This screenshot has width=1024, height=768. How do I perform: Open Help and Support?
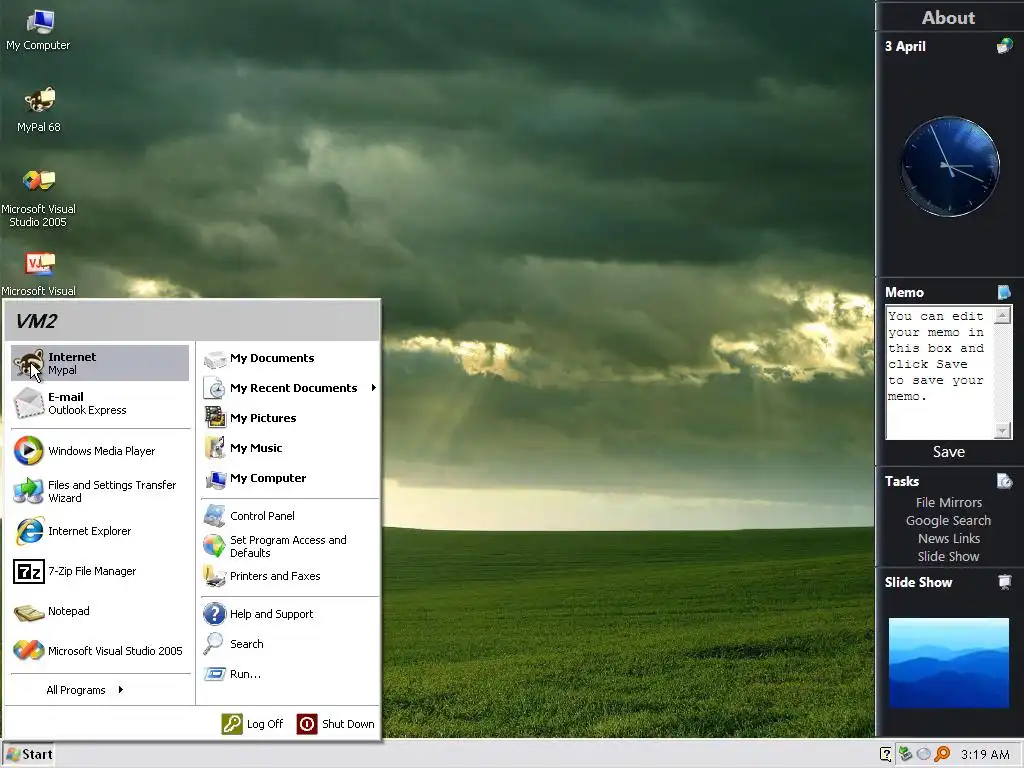[289, 614]
